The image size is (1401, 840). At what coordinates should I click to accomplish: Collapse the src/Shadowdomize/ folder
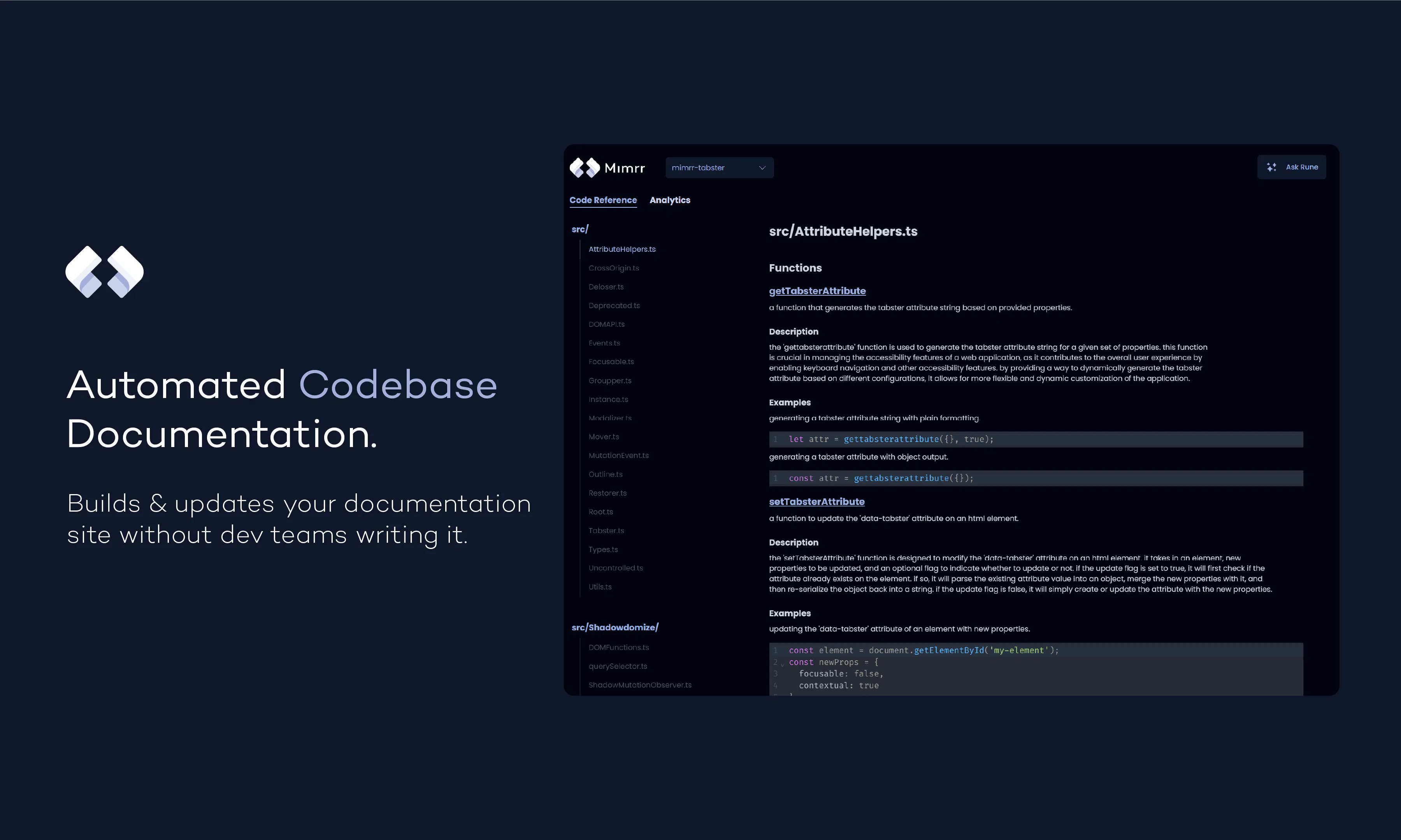[x=615, y=627]
